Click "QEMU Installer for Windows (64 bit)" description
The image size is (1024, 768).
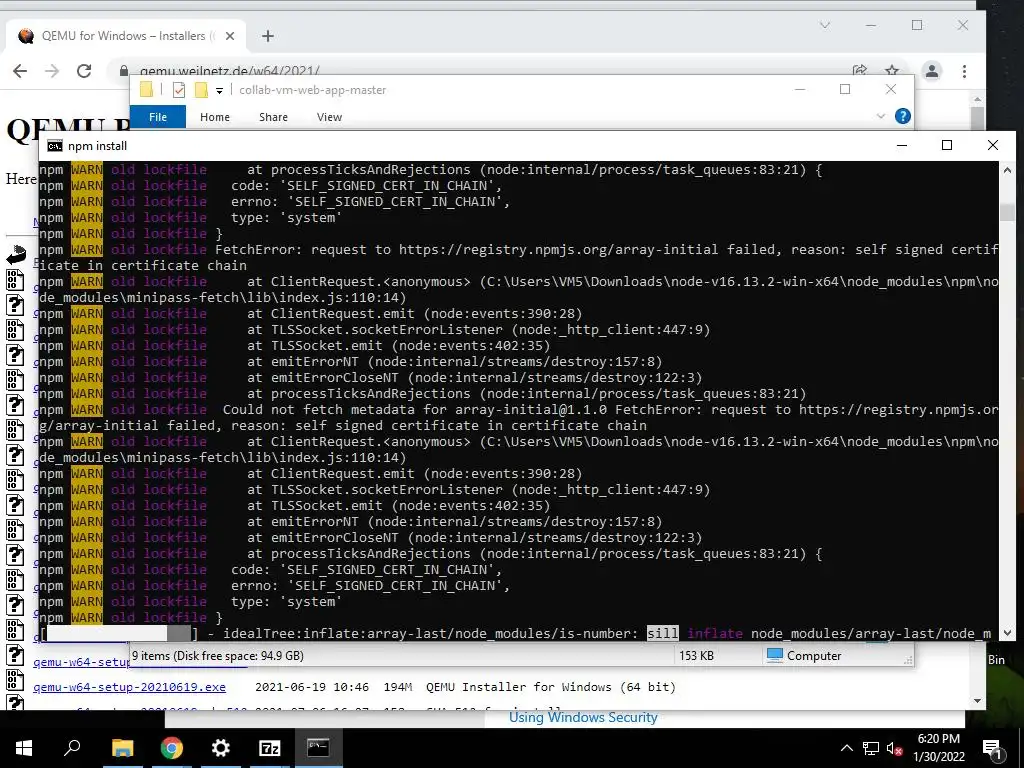pos(551,687)
